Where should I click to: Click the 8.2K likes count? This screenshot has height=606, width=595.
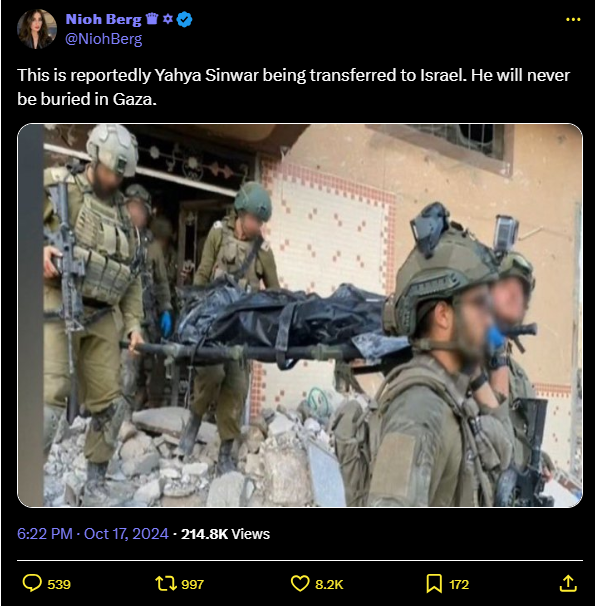click(x=329, y=584)
